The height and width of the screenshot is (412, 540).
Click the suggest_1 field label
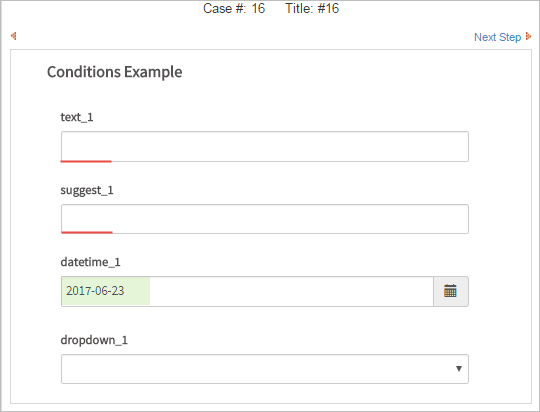click(x=87, y=190)
